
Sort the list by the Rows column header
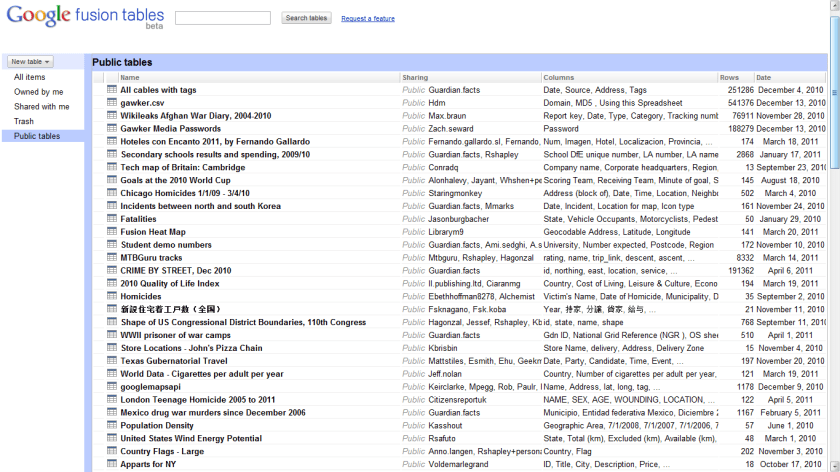pyautogui.click(x=729, y=77)
